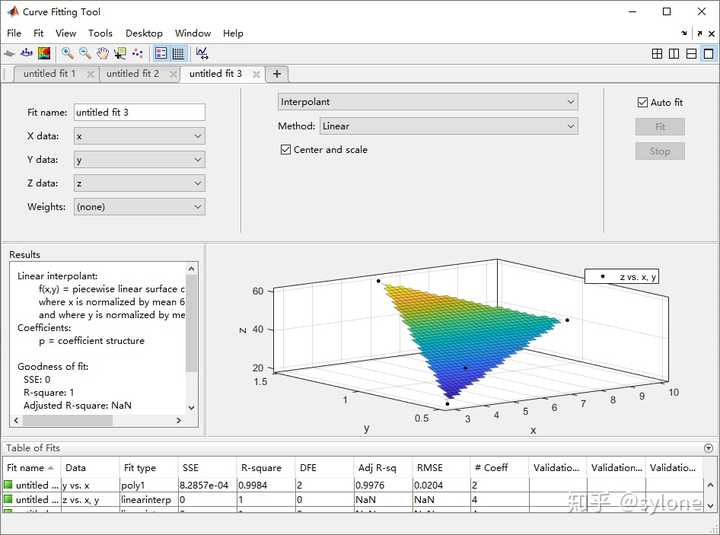
Task: Open the Fit menu
Action: pos(39,33)
